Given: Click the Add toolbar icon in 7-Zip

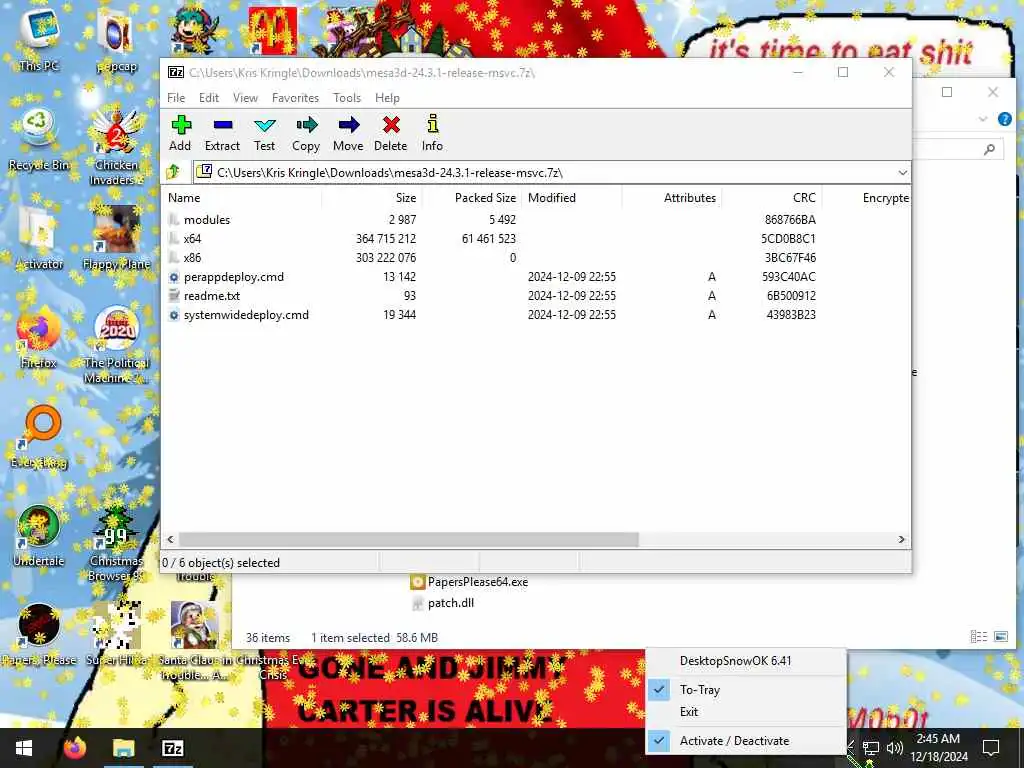Looking at the screenshot, I should tap(180, 133).
